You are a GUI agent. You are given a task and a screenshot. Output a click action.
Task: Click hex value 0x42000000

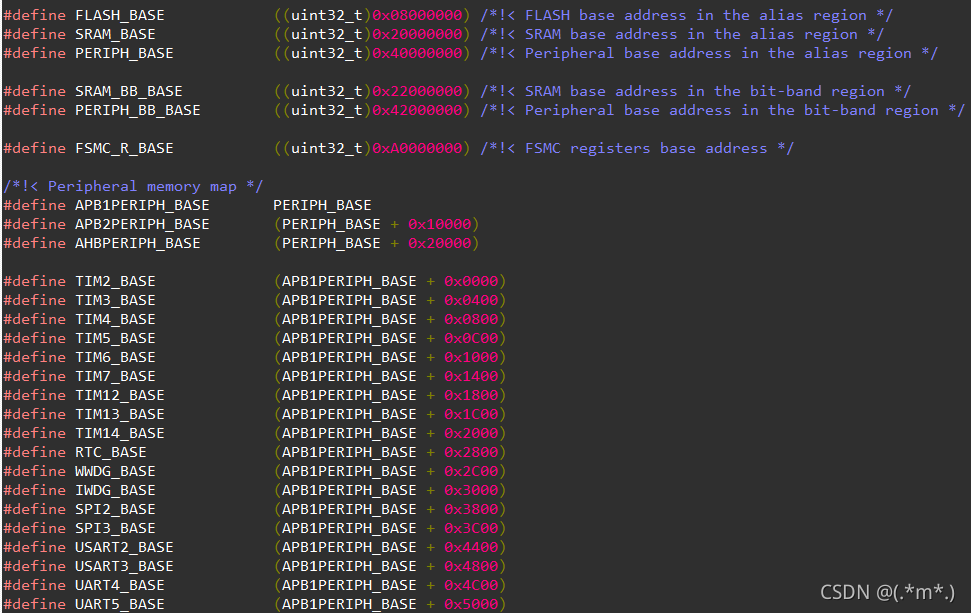pos(417,111)
